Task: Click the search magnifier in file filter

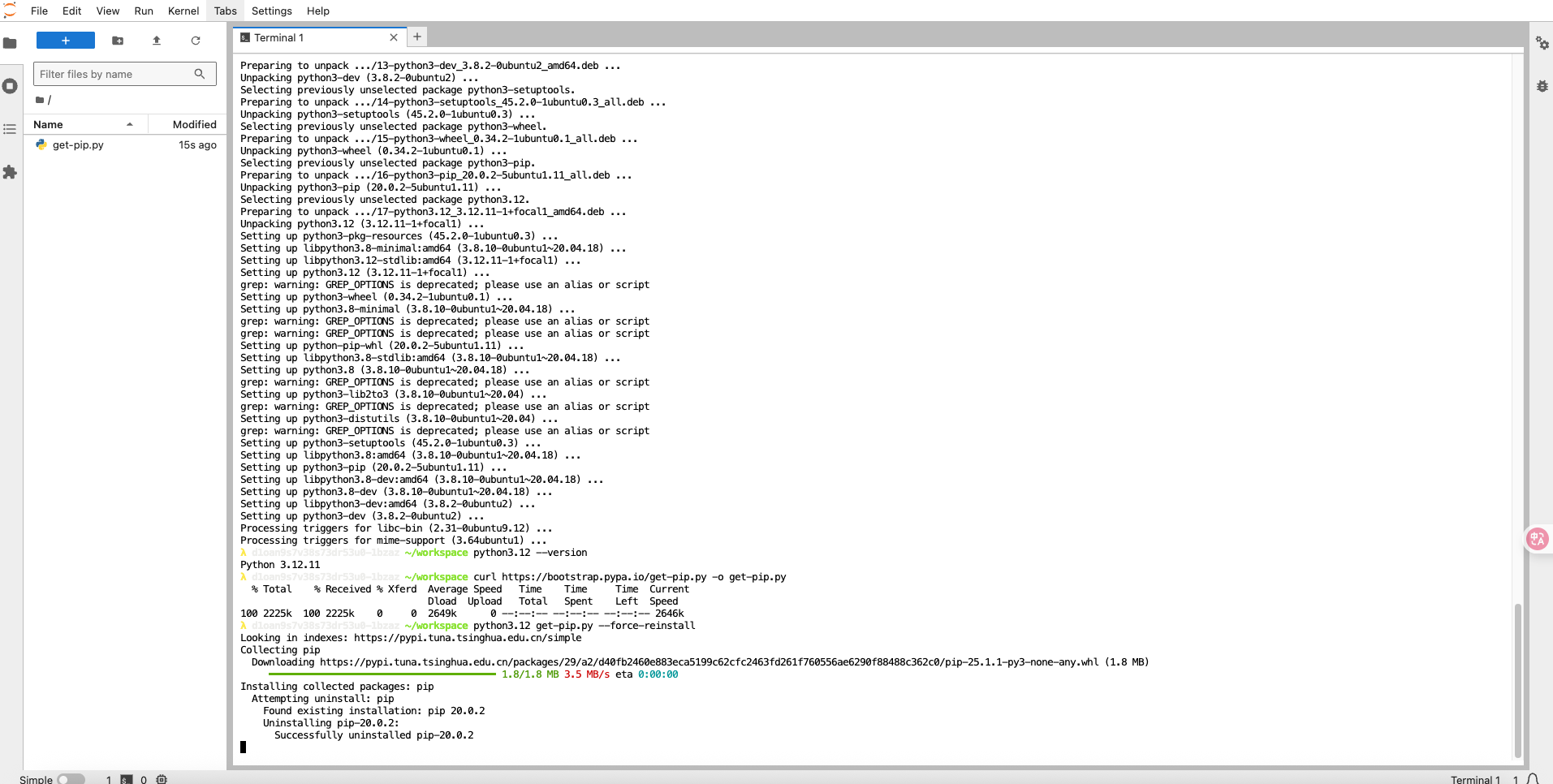Action: click(x=200, y=74)
